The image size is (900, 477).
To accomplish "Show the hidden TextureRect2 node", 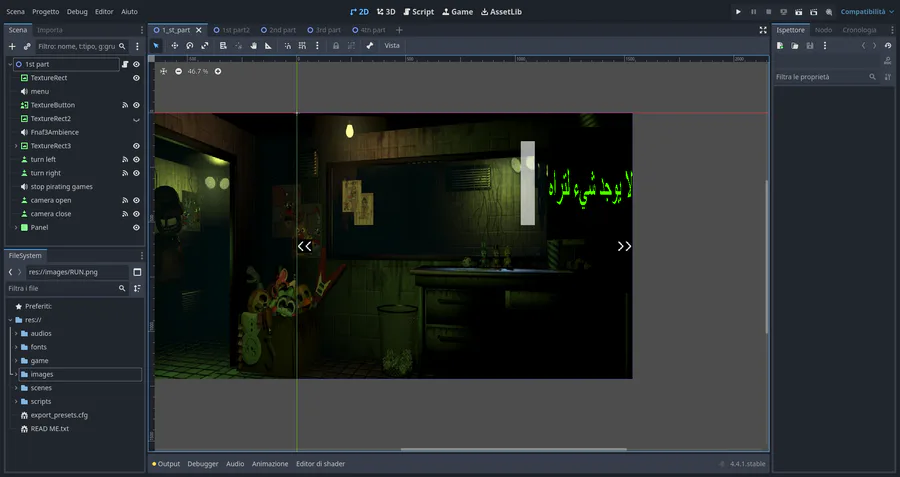I will (x=137, y=119).
